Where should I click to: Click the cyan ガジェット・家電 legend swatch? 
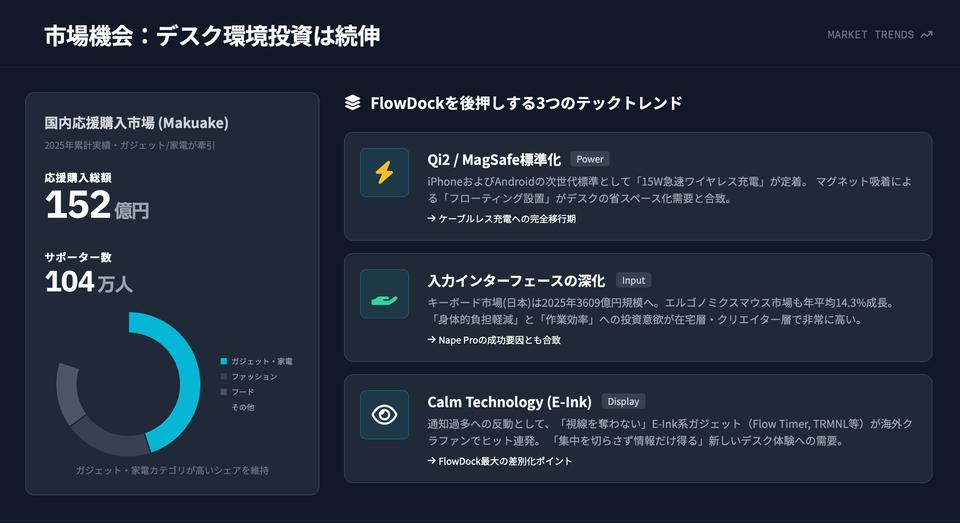click(x=224, y=361)
